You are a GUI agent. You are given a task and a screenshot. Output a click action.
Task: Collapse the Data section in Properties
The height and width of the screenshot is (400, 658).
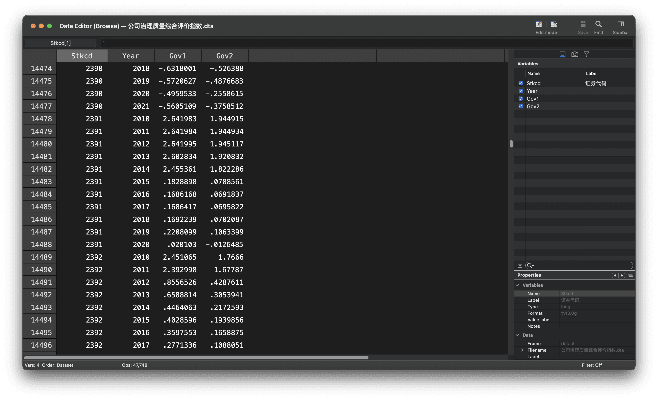[x=518, y=334]
